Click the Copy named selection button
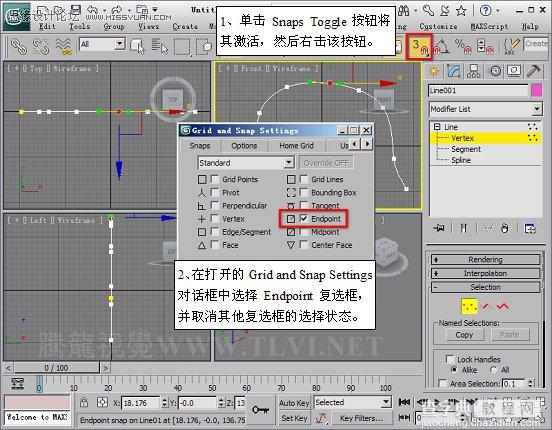Screen dimensions: 552x430 [x=464, y=335]
